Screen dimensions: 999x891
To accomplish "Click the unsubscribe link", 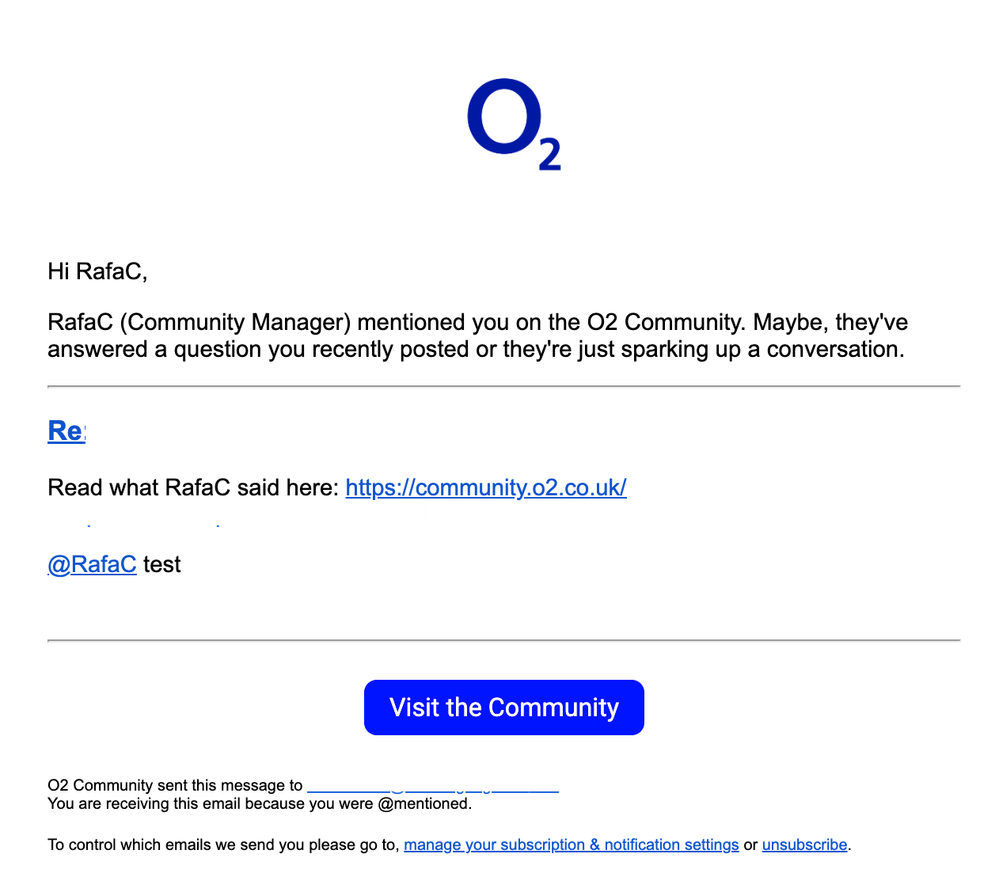I will pyautogui.click(x=804, y=845).
